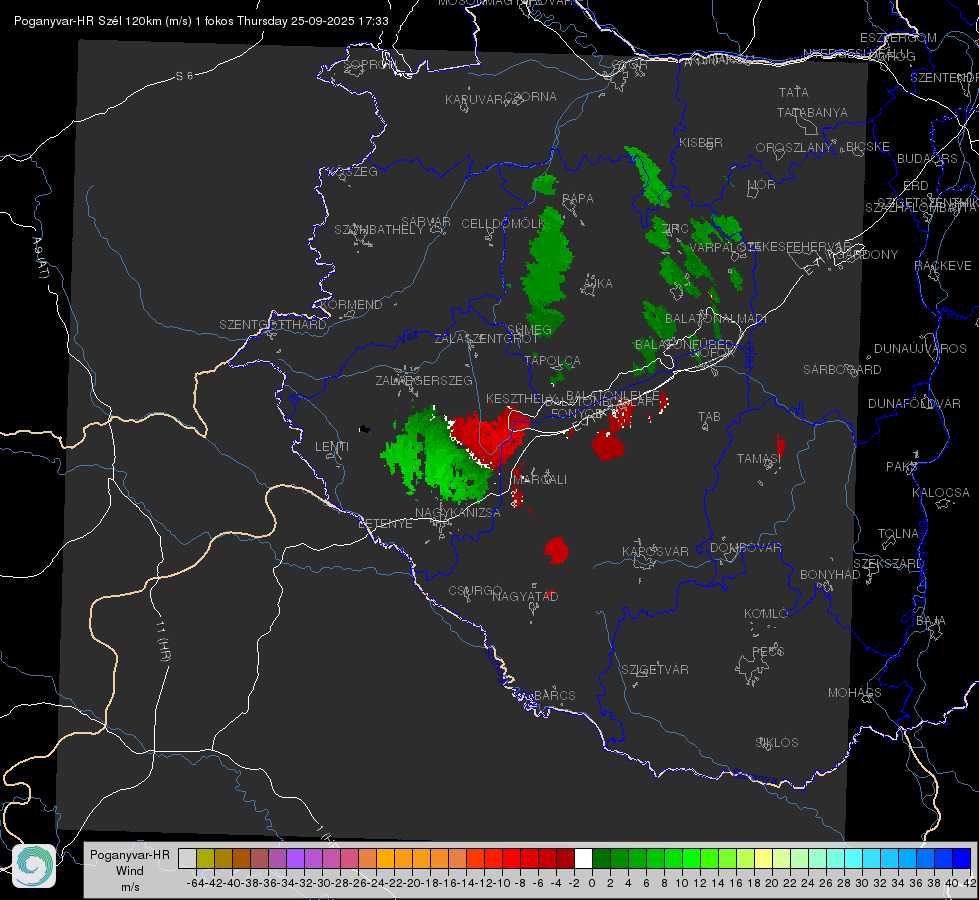Click the MÓR town label
The height and width of the screenshot is (900, 979).
(762, 185)
